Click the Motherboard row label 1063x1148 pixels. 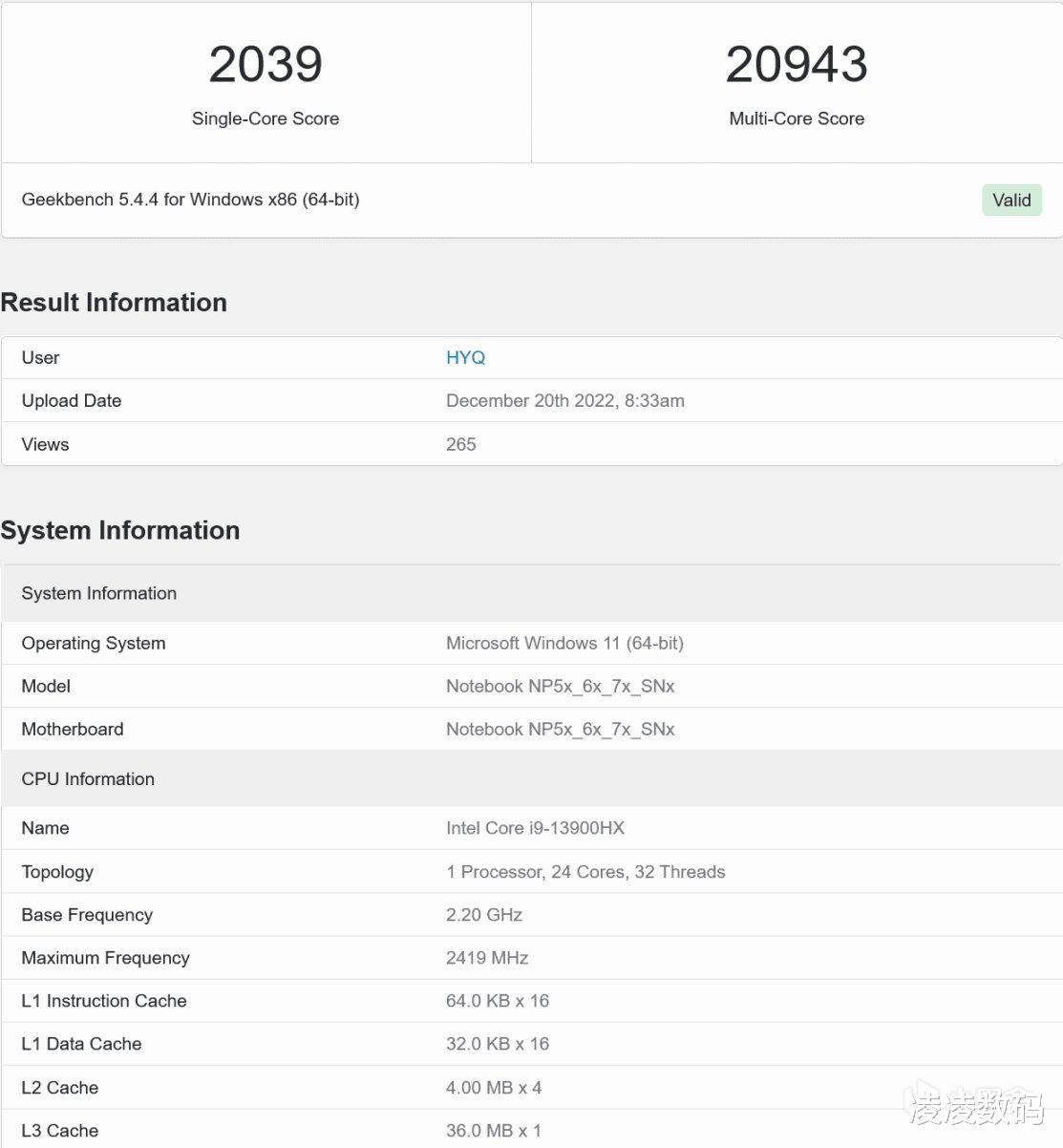(x=73, y=729)
